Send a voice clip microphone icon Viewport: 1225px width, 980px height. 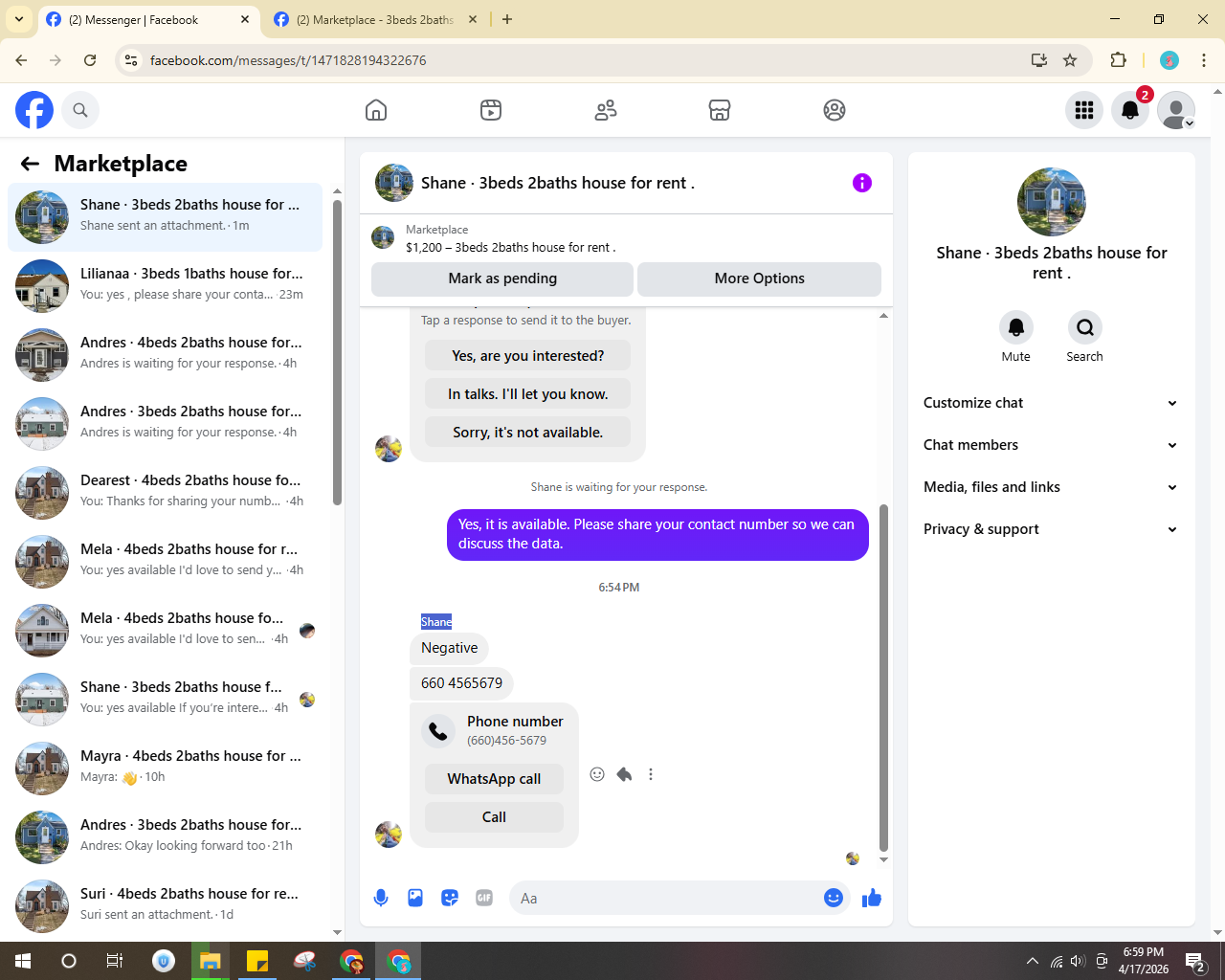pos(381,898)
